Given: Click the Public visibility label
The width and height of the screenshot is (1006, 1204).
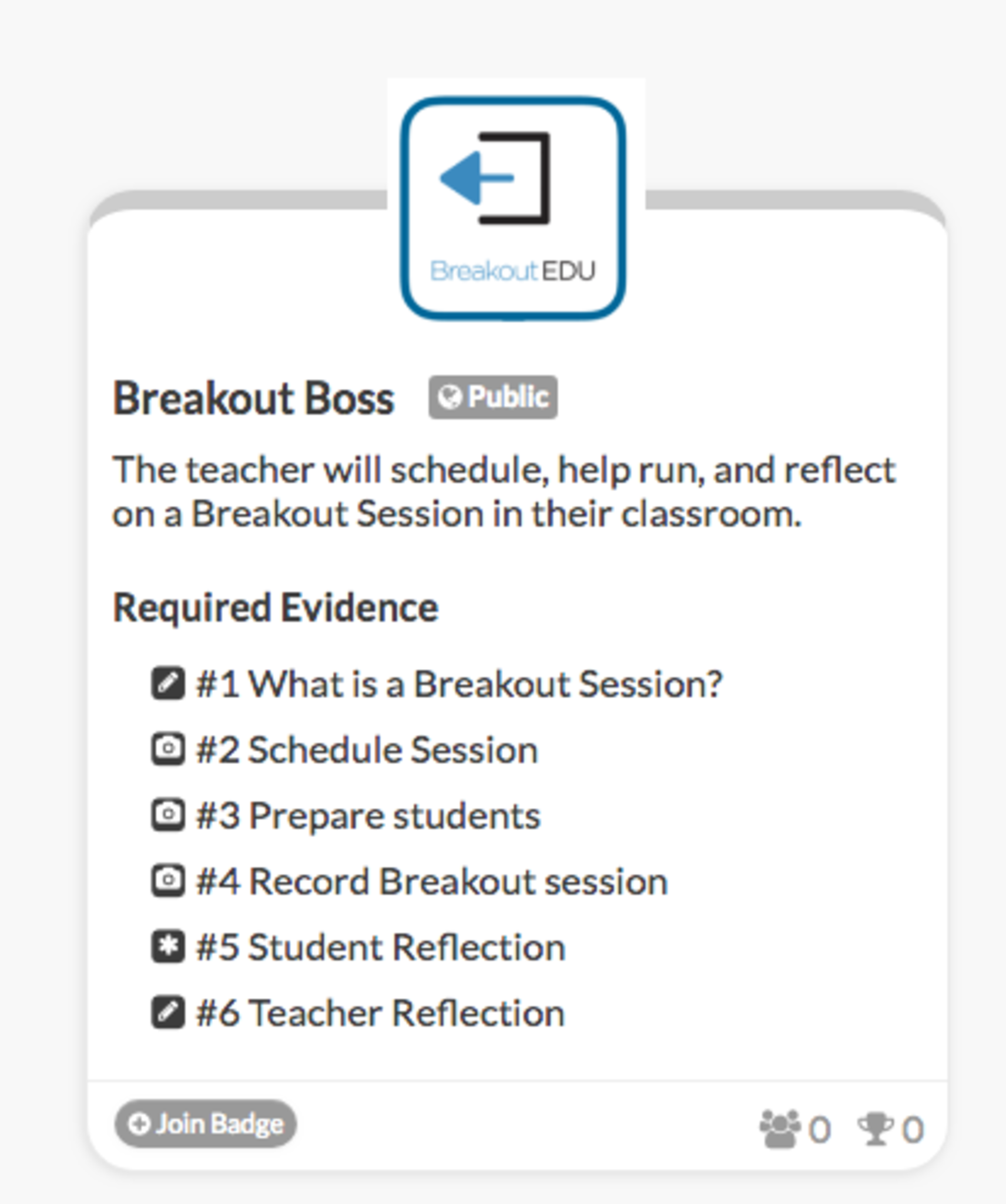Looking at the screenshot, I should pos(494,397).
